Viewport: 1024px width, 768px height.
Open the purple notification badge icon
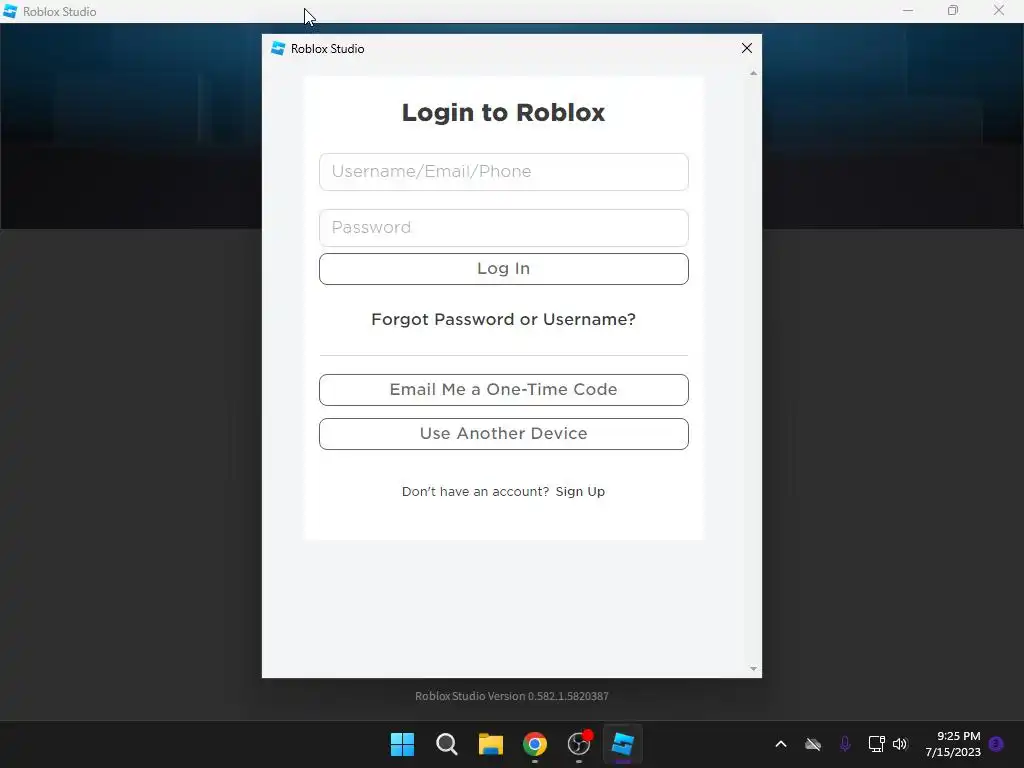point(996,744)
